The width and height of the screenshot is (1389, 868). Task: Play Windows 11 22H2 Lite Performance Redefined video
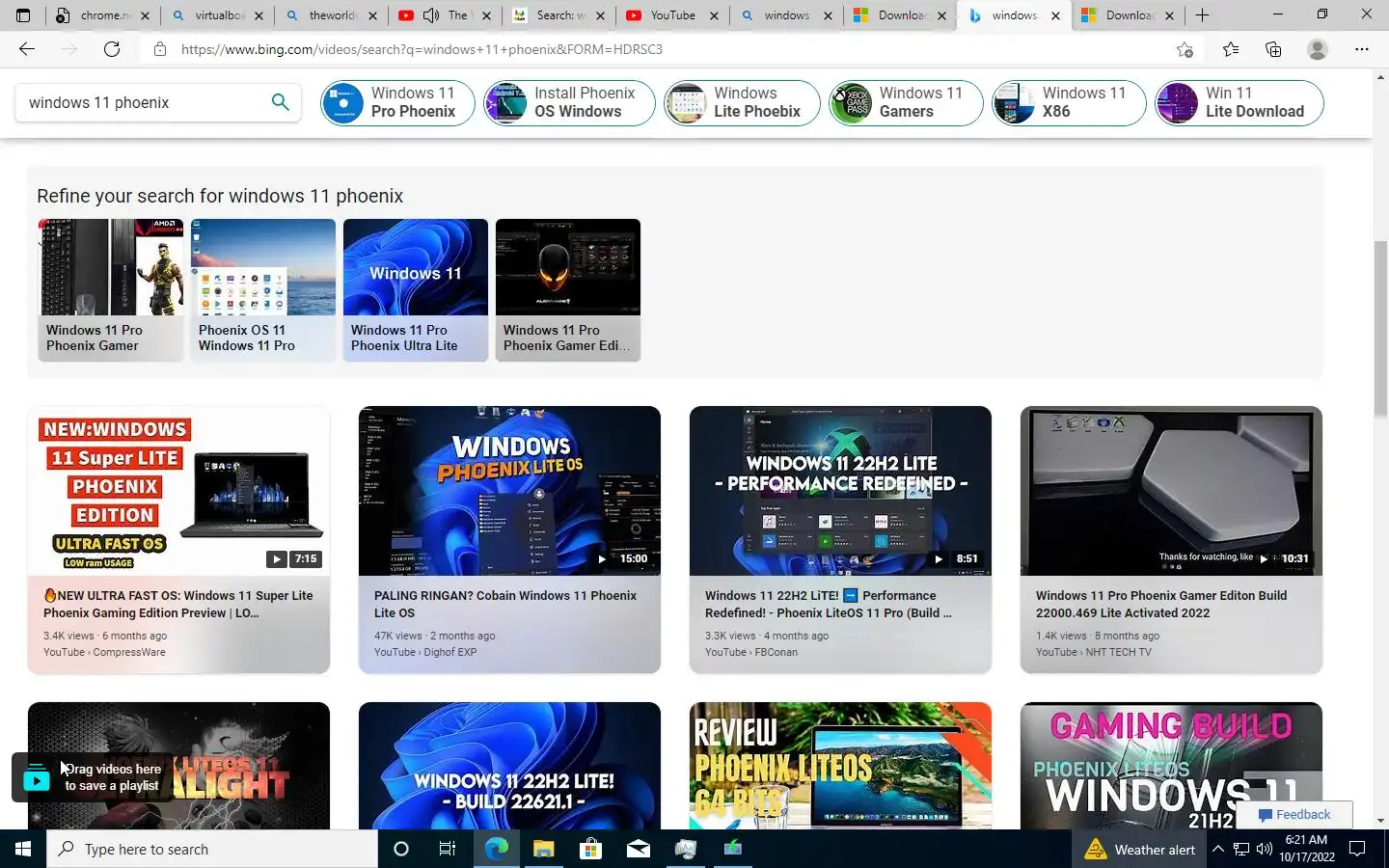[840, 491]
